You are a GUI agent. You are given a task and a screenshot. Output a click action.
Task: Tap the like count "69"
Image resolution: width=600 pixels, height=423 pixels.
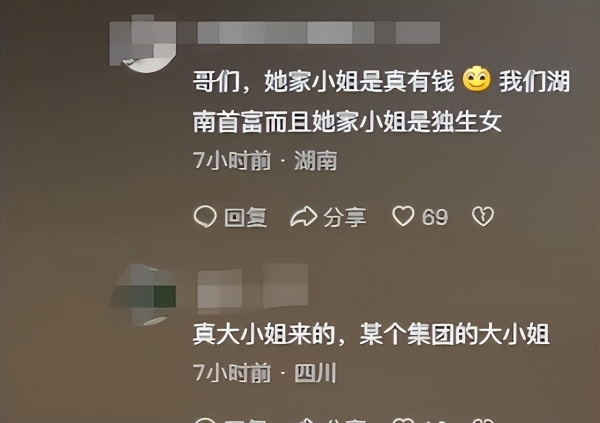(x=435, y=217)
